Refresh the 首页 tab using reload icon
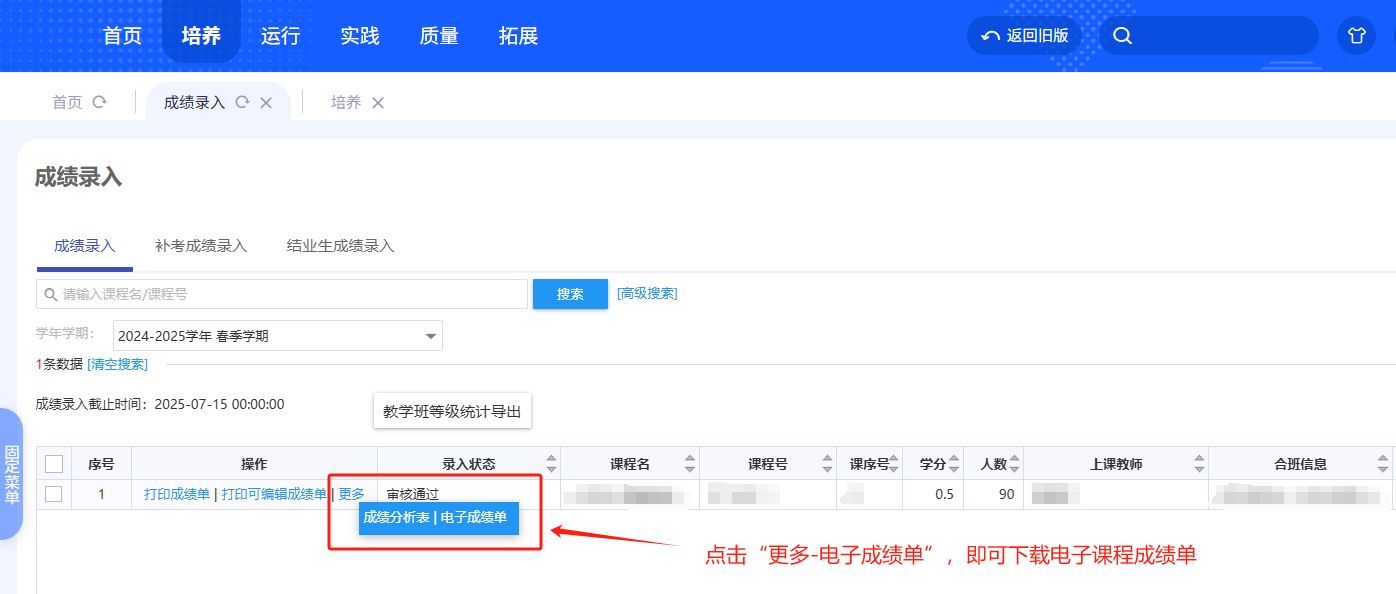Image resolution: width=1396 pixels, height=594 pixels. [x=99, y=102]
